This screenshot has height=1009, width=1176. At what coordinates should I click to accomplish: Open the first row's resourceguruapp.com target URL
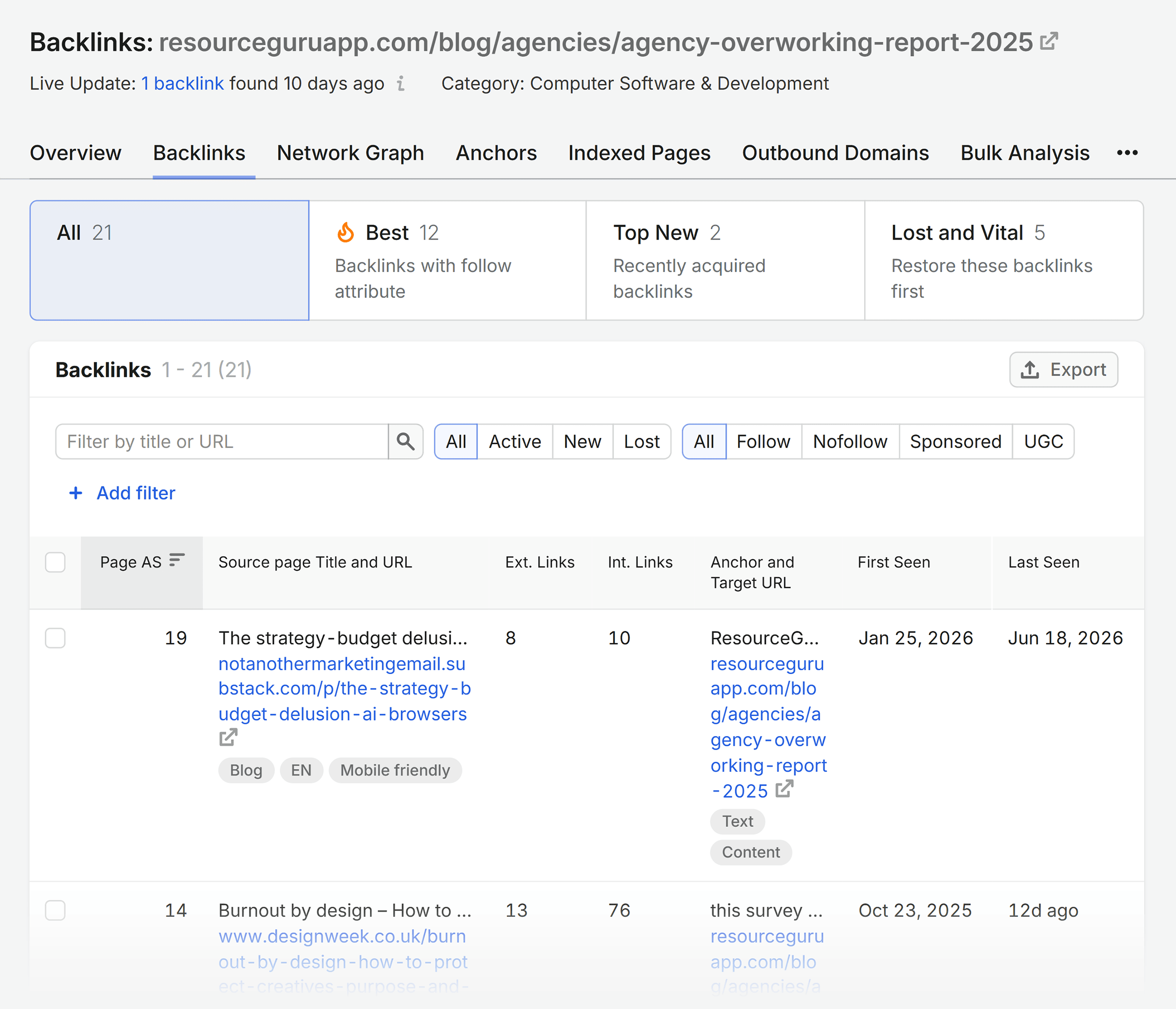(769, 728)
